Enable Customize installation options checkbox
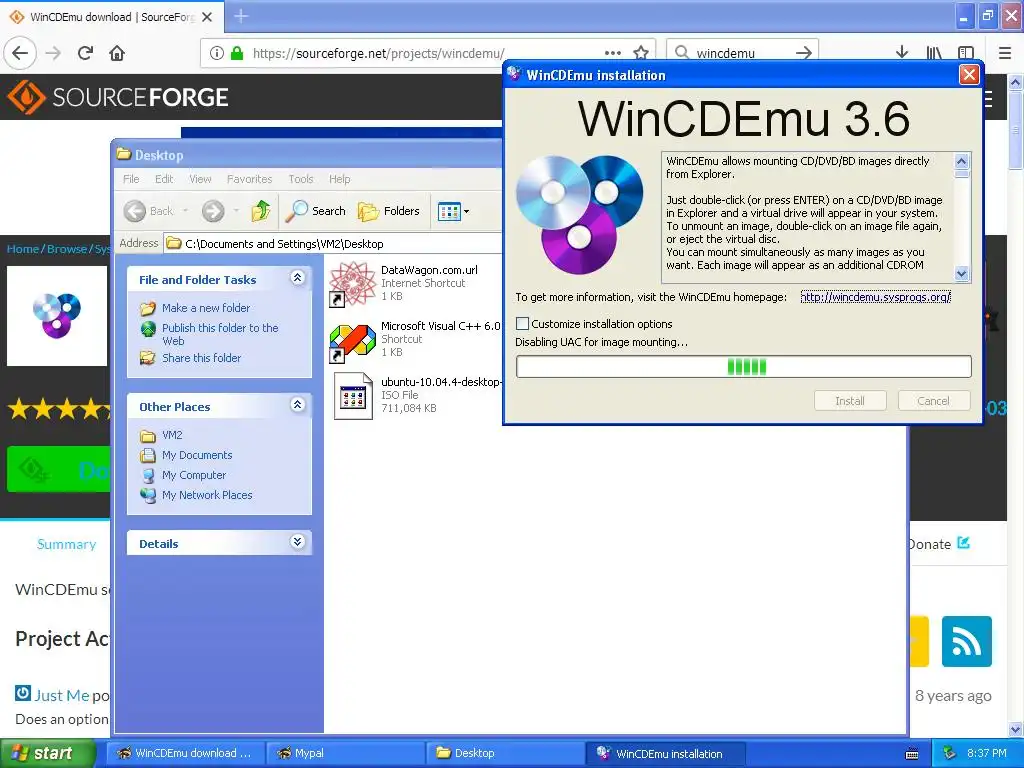 (522, 324)
